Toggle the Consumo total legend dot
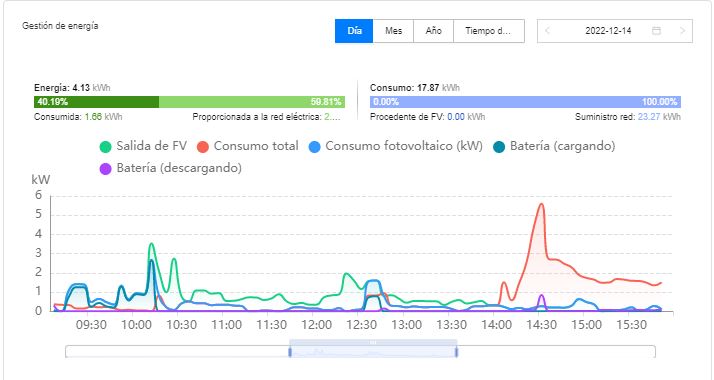The image size is (714, 380). tap(203, 147)
